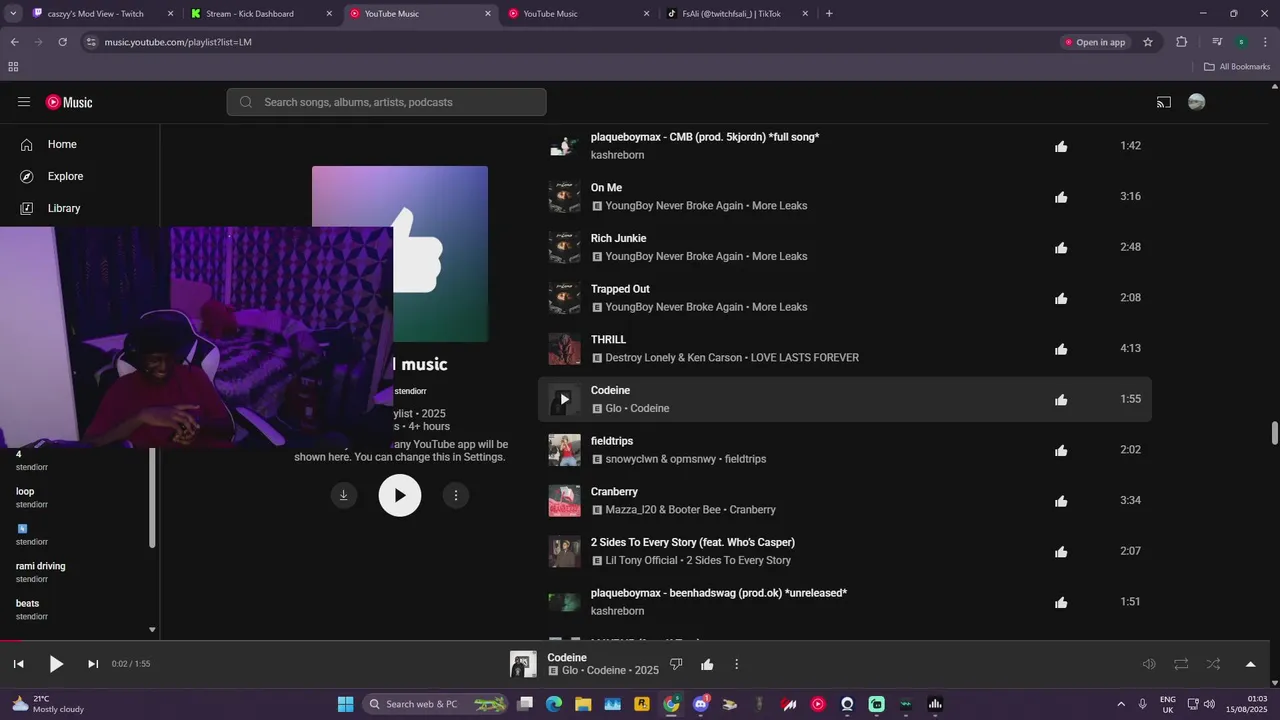Unlike the song THRILL
The height and width of the screenshot is (720, 1280).
pyautogui.click(x=1061, y=349)
